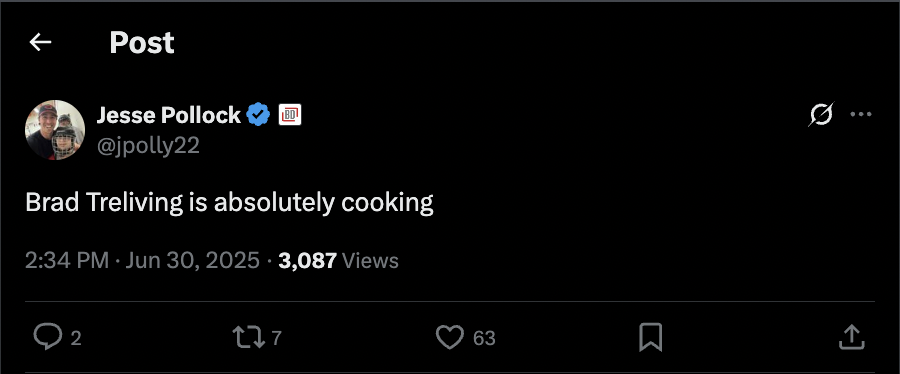Open the 2:34 PM · Jun 30, 2025 timestamp
Image resolution: width=900 pixels, height=374 pixels.
pyautogui.click(x=142, y=261)
